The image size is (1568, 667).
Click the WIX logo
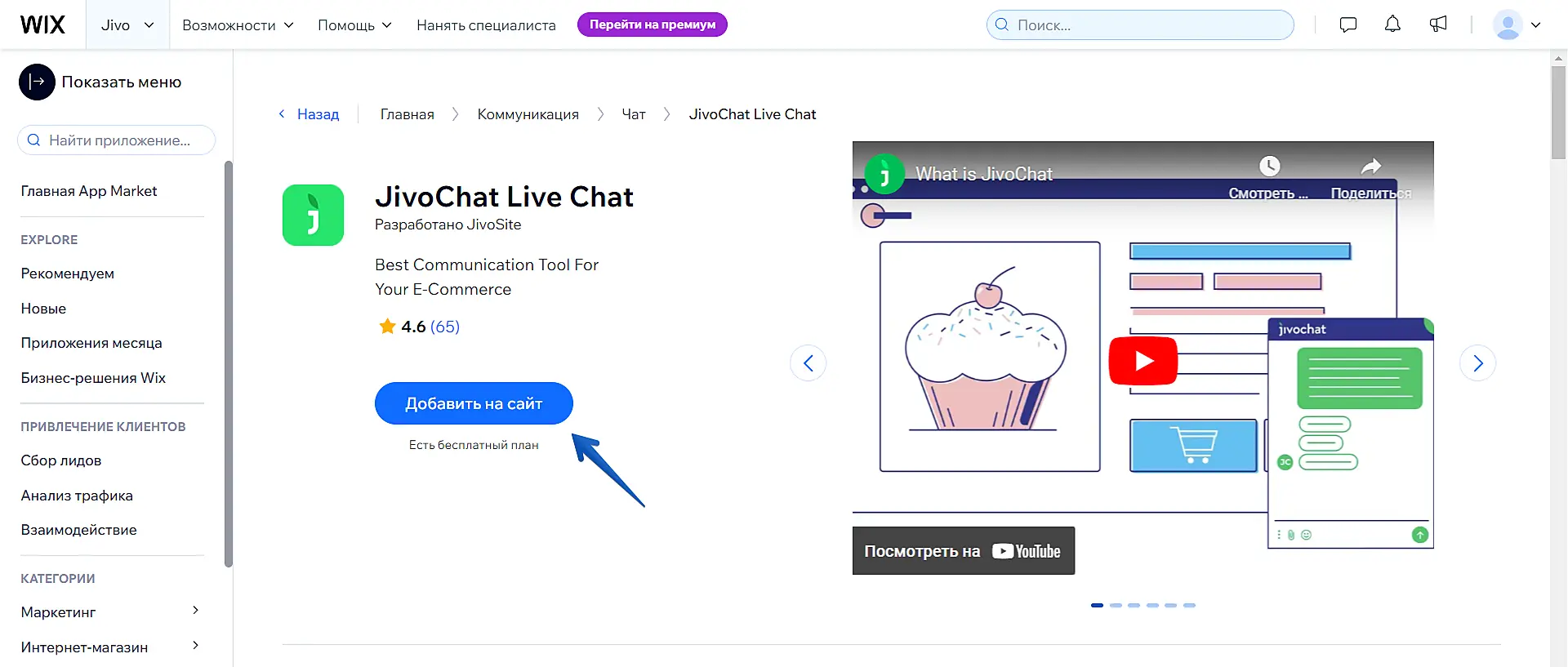42,24
